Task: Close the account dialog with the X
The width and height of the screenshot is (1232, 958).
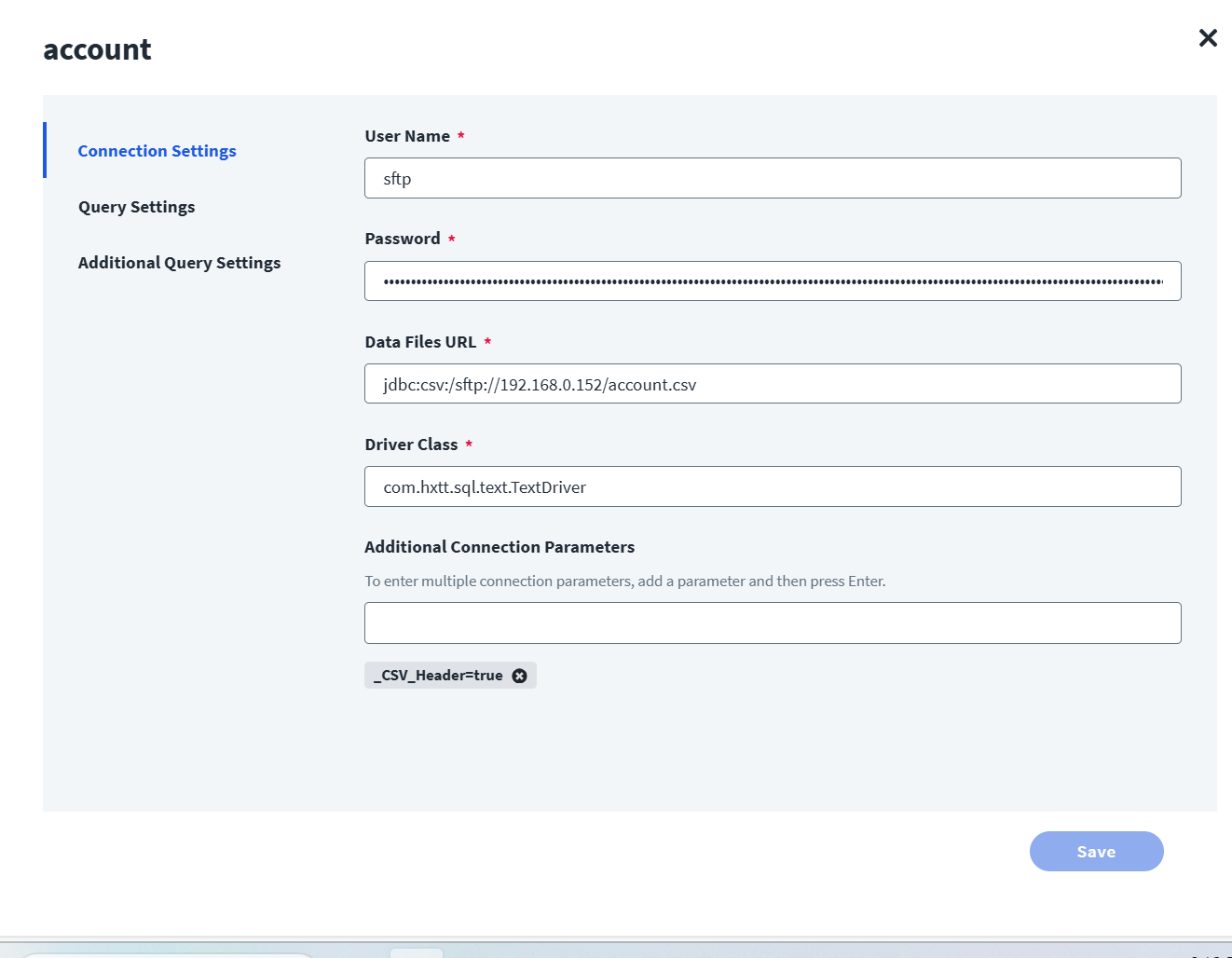Action: coord(1208,38)
